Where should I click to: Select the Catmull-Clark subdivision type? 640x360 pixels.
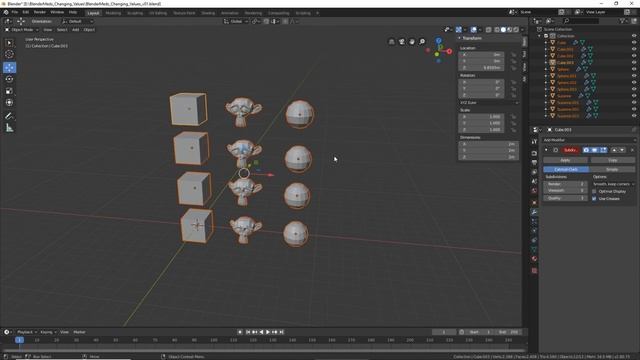click(566, 169)
